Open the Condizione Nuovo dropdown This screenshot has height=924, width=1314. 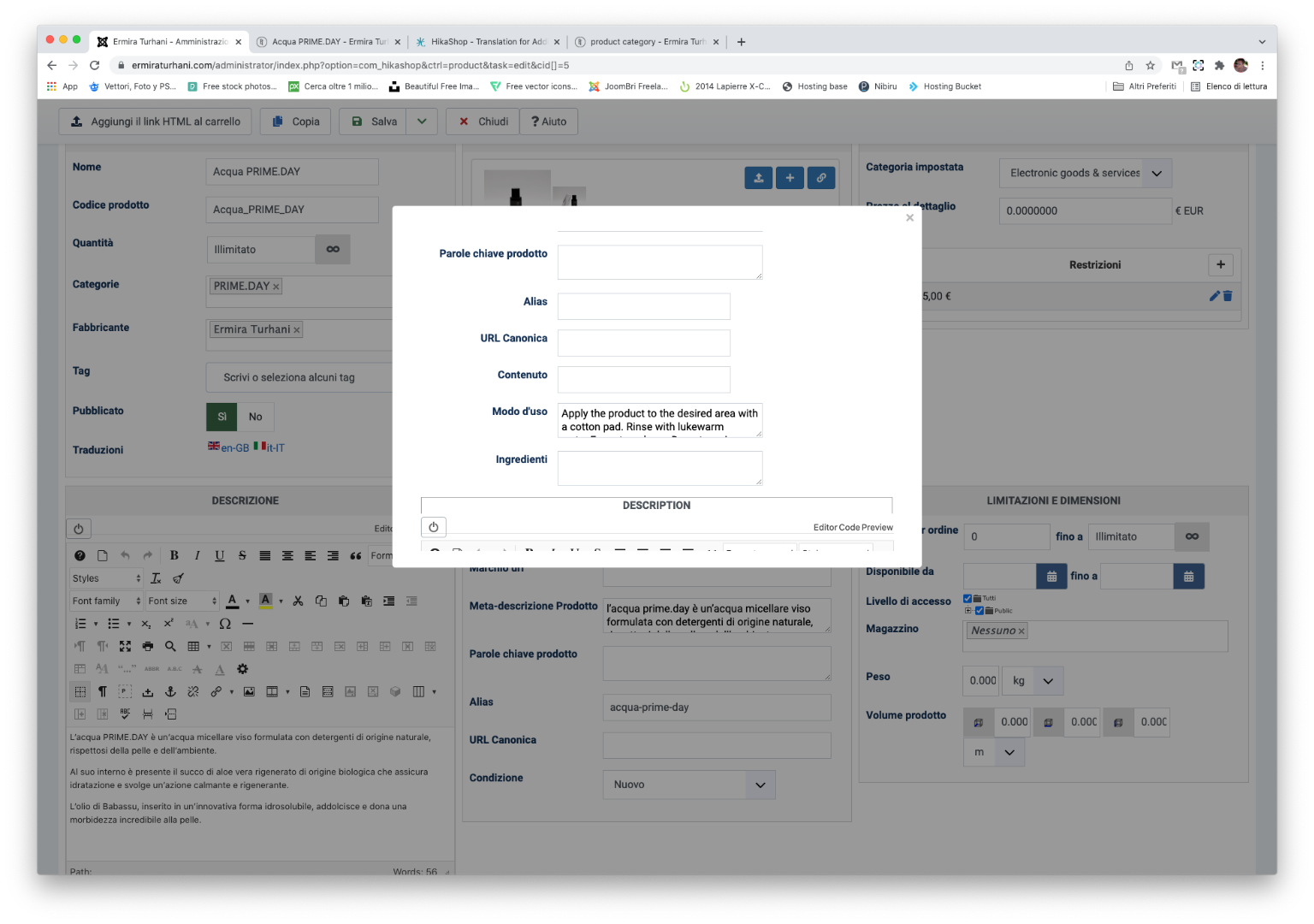coord(690,785)
